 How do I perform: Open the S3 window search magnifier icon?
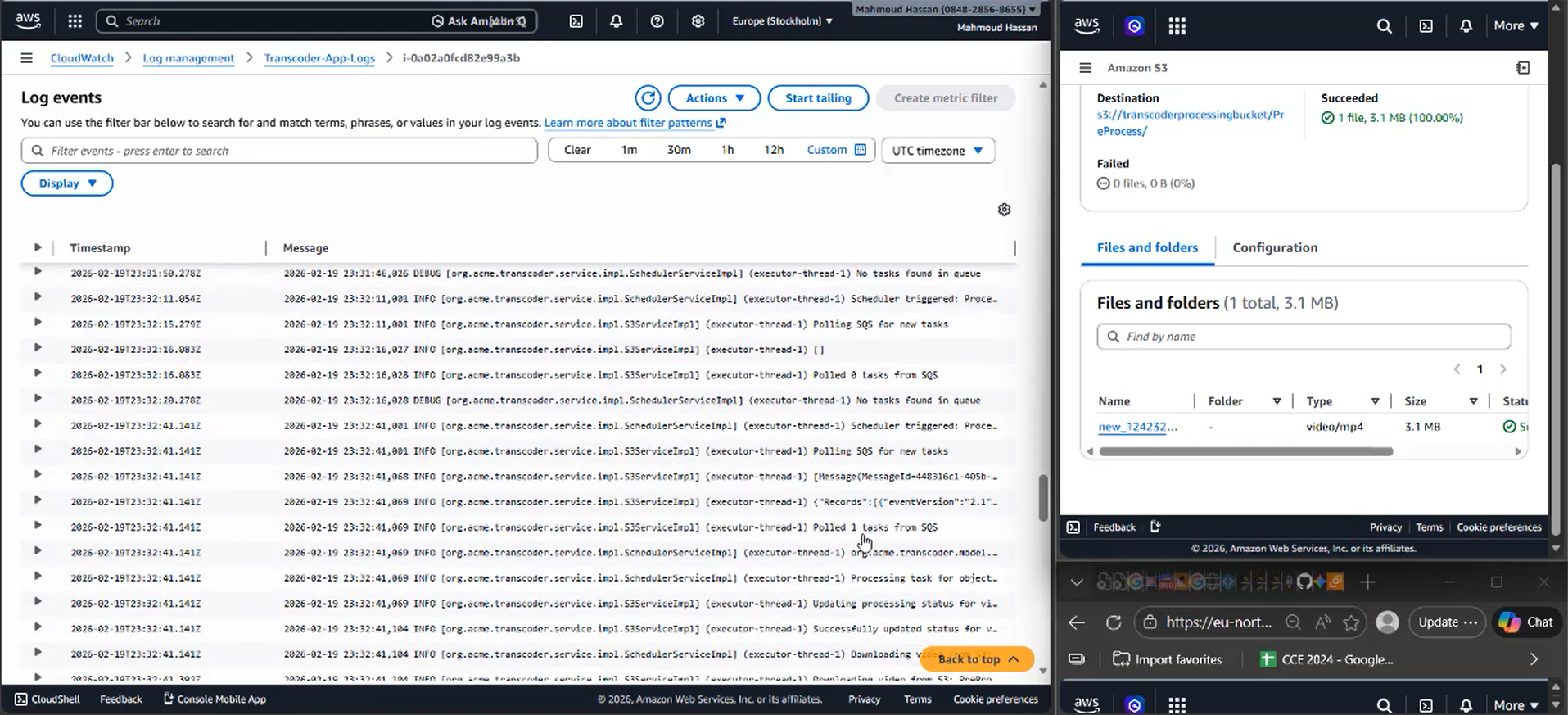[x=1384, y=26]
